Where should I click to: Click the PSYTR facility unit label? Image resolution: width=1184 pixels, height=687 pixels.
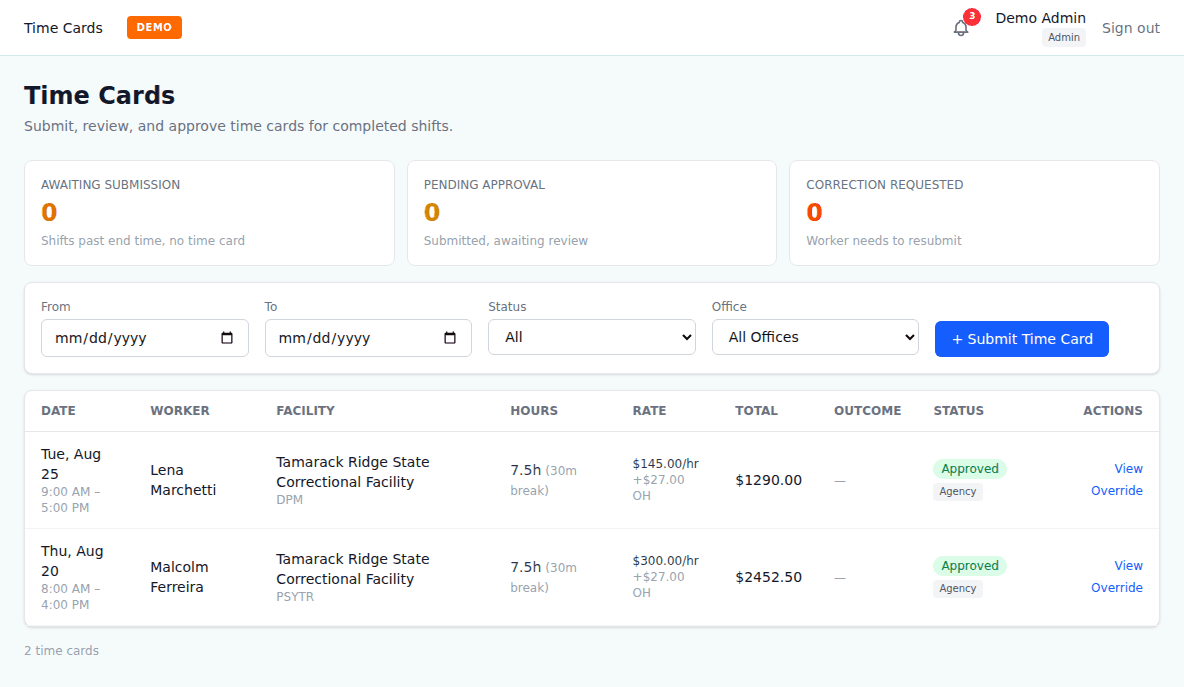[x=294, y=596]
